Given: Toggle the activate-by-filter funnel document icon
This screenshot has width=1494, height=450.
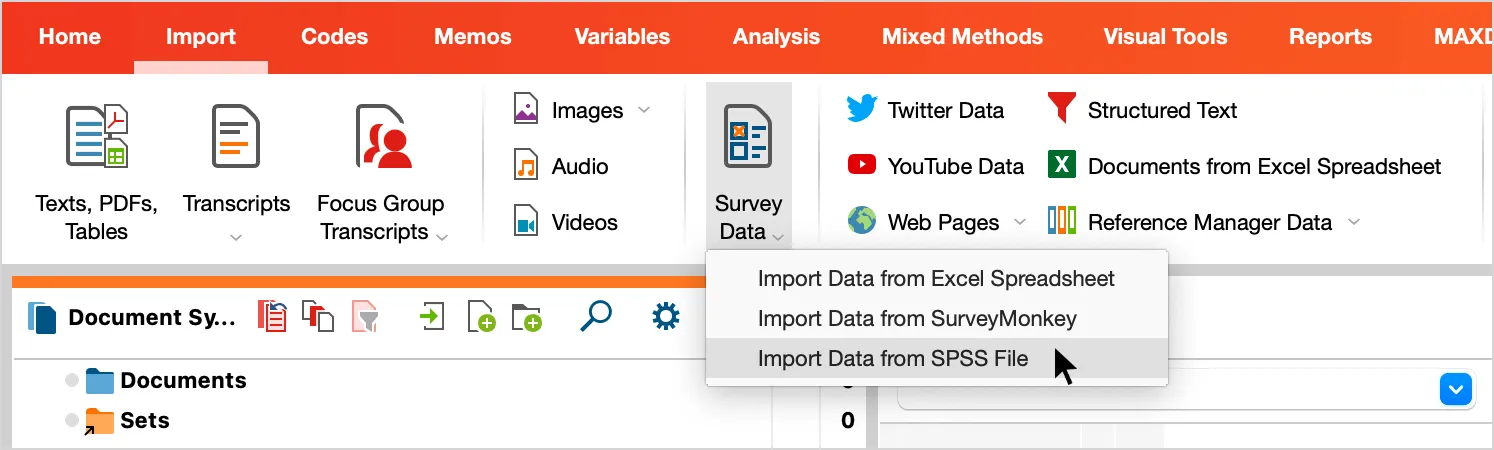Looking at the screenshot, I should pos(366,317).
